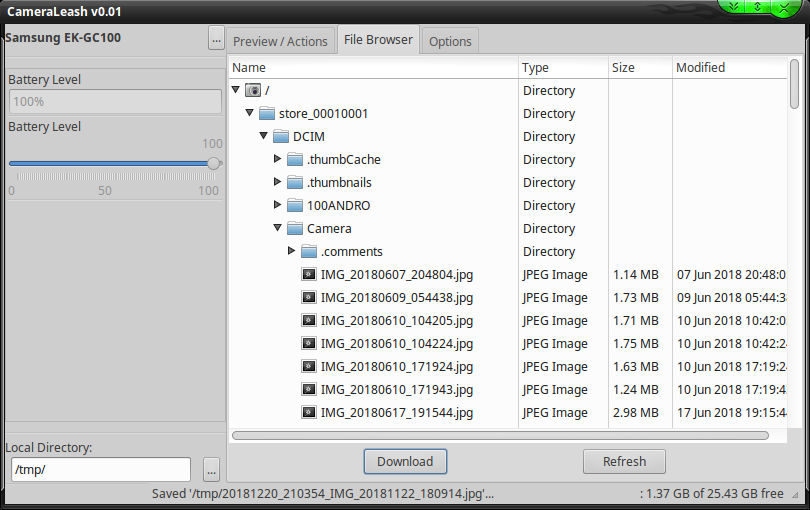Switch to the Preview / Actions tab
The height and width of the screenshot is (510, 810).
coord(280,41)
